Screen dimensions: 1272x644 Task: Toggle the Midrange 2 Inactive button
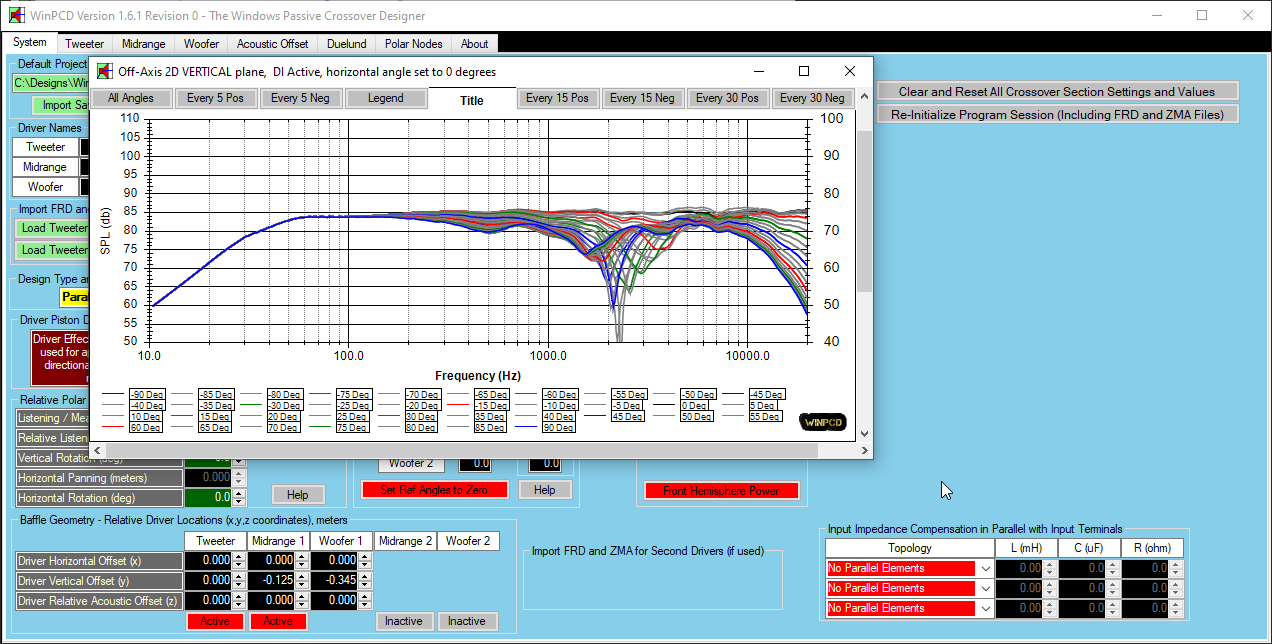404,621
